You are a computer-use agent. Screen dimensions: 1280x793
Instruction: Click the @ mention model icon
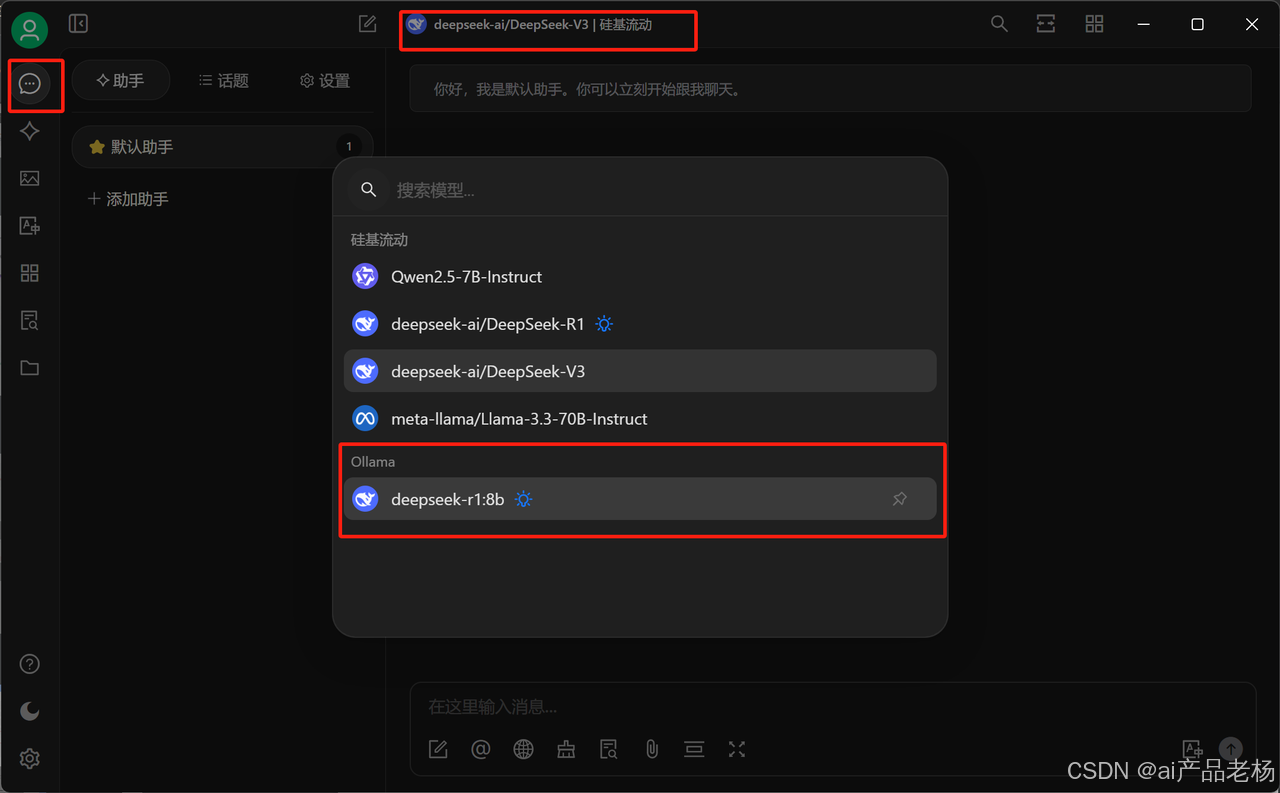click(x=481, y=749)
